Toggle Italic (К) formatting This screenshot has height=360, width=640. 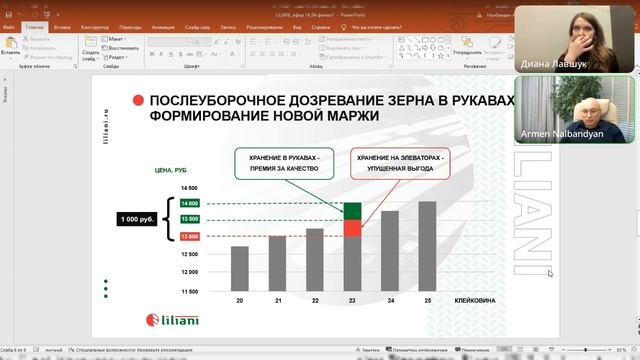click(161, 54)
